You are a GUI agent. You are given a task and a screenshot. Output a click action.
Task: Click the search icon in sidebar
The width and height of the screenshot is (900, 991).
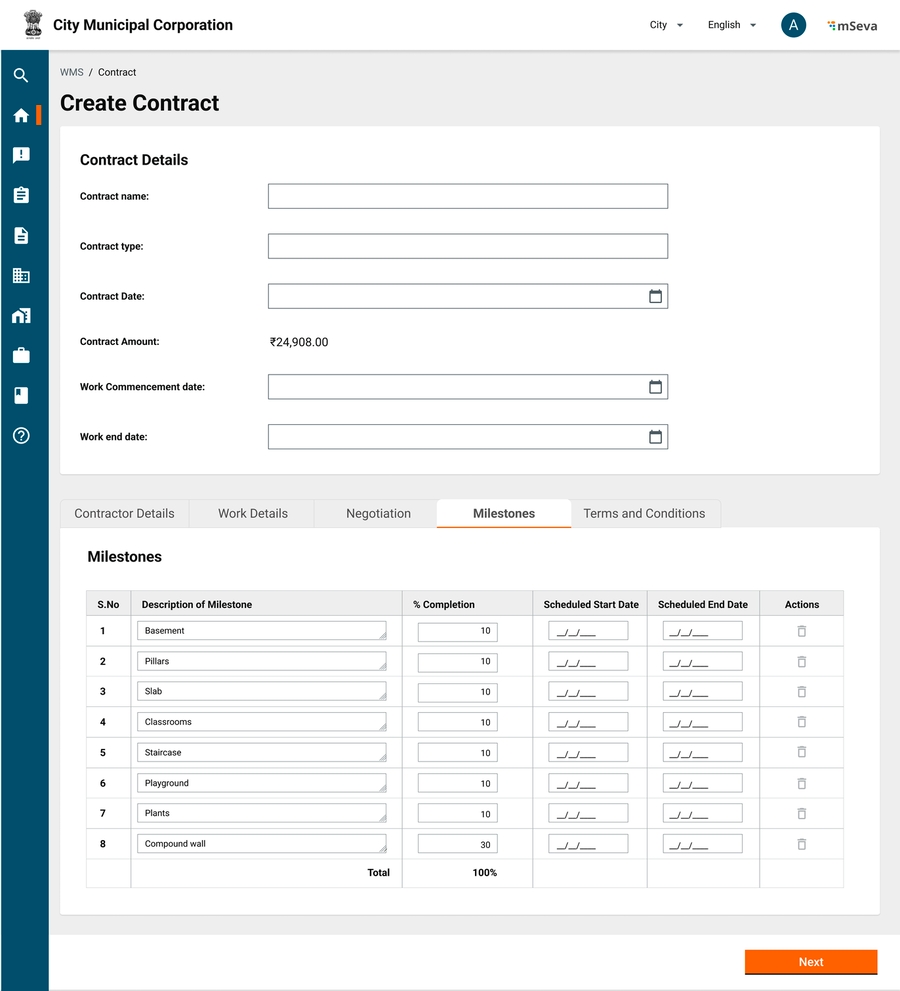21,75
